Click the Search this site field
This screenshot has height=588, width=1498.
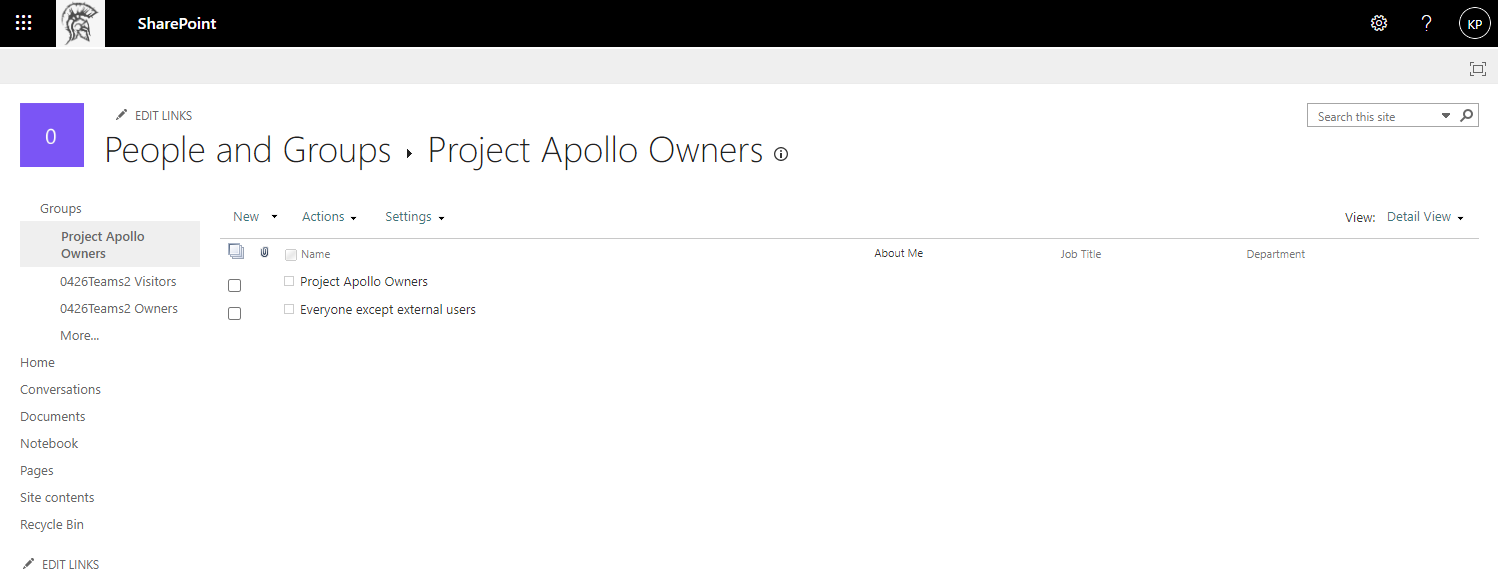pos(1377,117)
